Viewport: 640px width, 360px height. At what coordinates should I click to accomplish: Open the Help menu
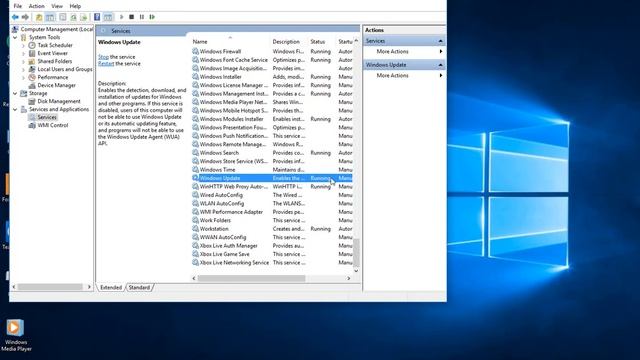tap(75, 6)
